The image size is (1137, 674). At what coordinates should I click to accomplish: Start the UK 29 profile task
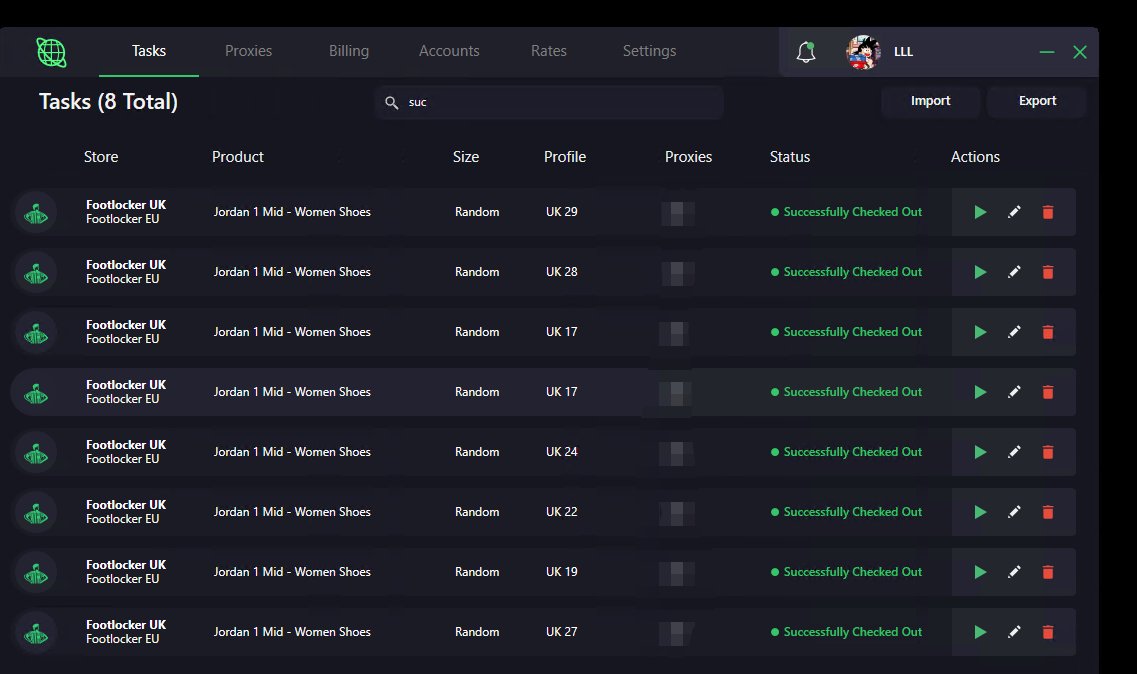coord(980,212)
